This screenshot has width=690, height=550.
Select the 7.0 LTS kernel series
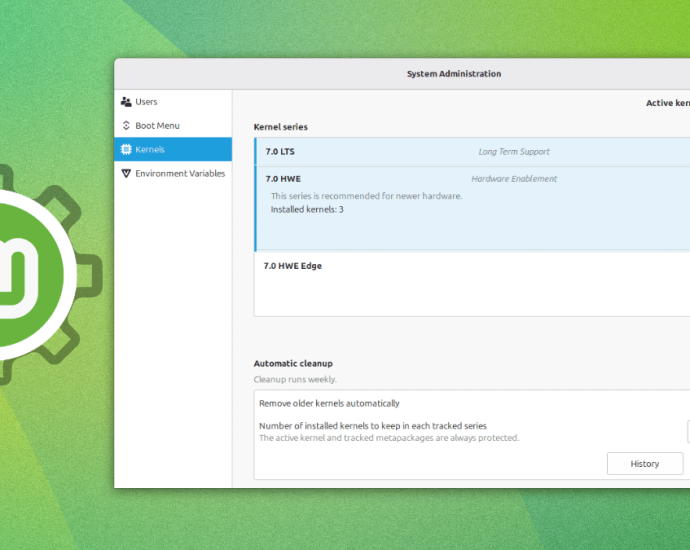[x=472, y=151]
